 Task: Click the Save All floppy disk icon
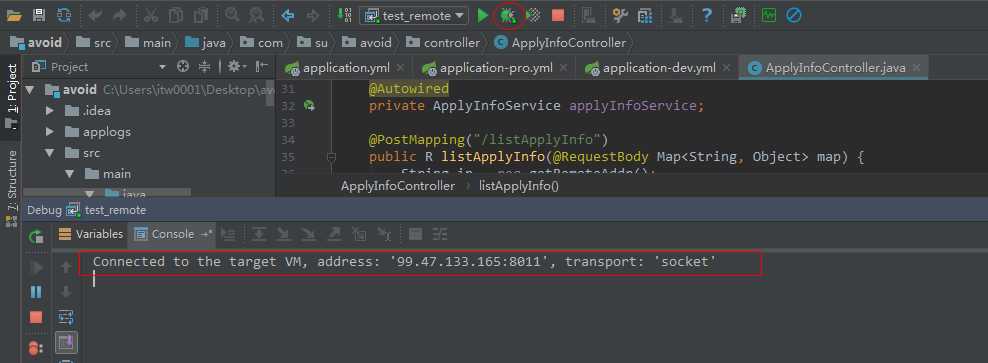point(38,15)
